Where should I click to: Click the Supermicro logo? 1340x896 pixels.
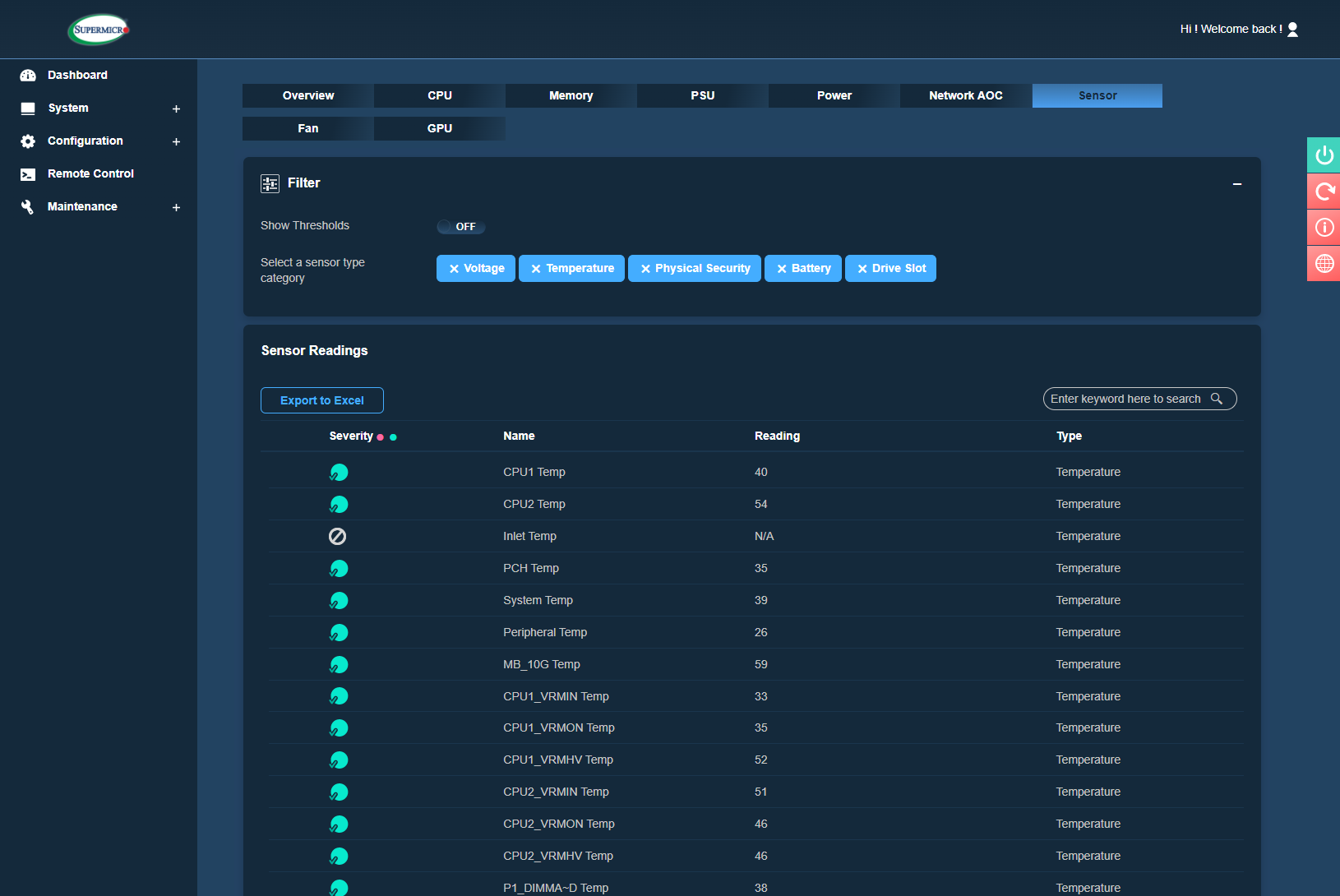point(99,30)
